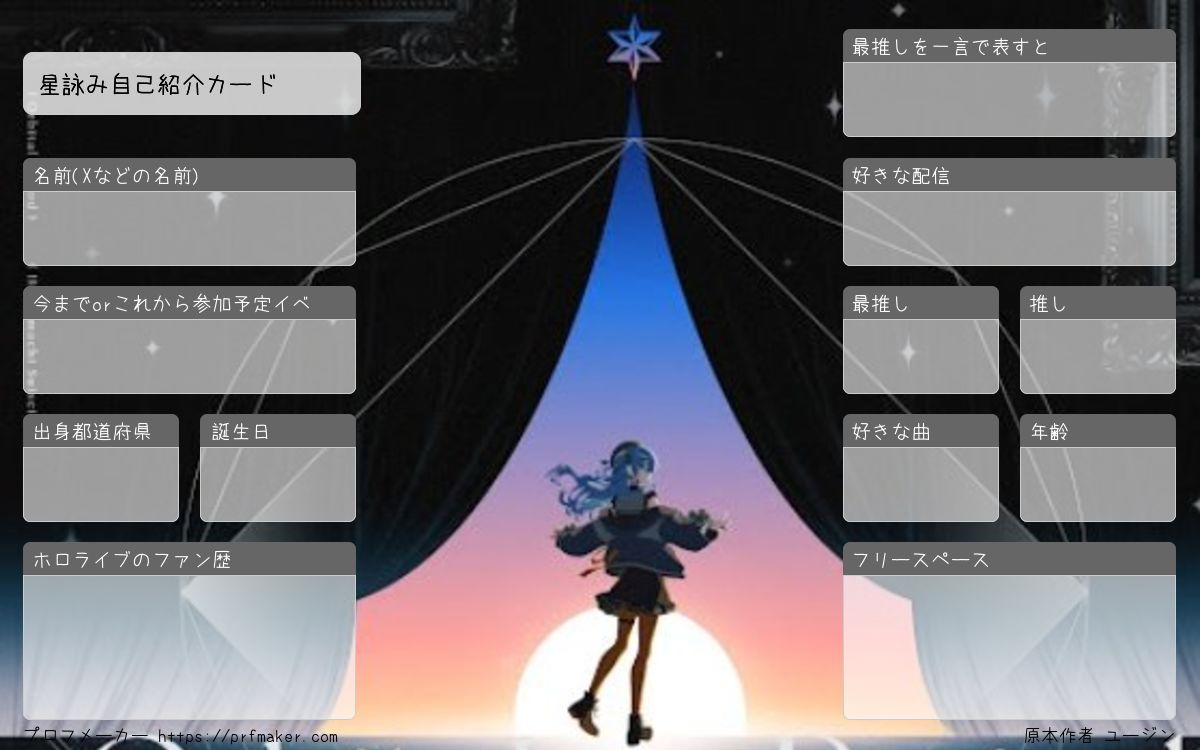Click the 今までorこれから参加予定イベ input box
Viewport: 1200px width, 750px height.
[x=189, y=356]
